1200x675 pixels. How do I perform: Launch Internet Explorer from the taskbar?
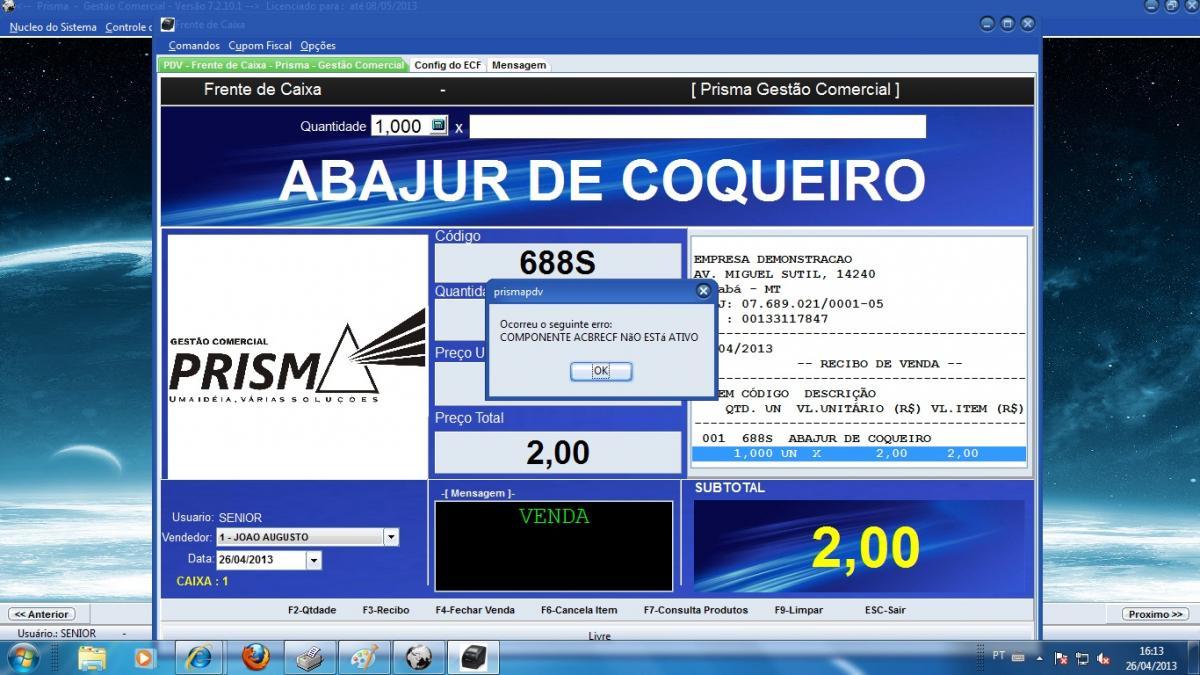[200, 657]
